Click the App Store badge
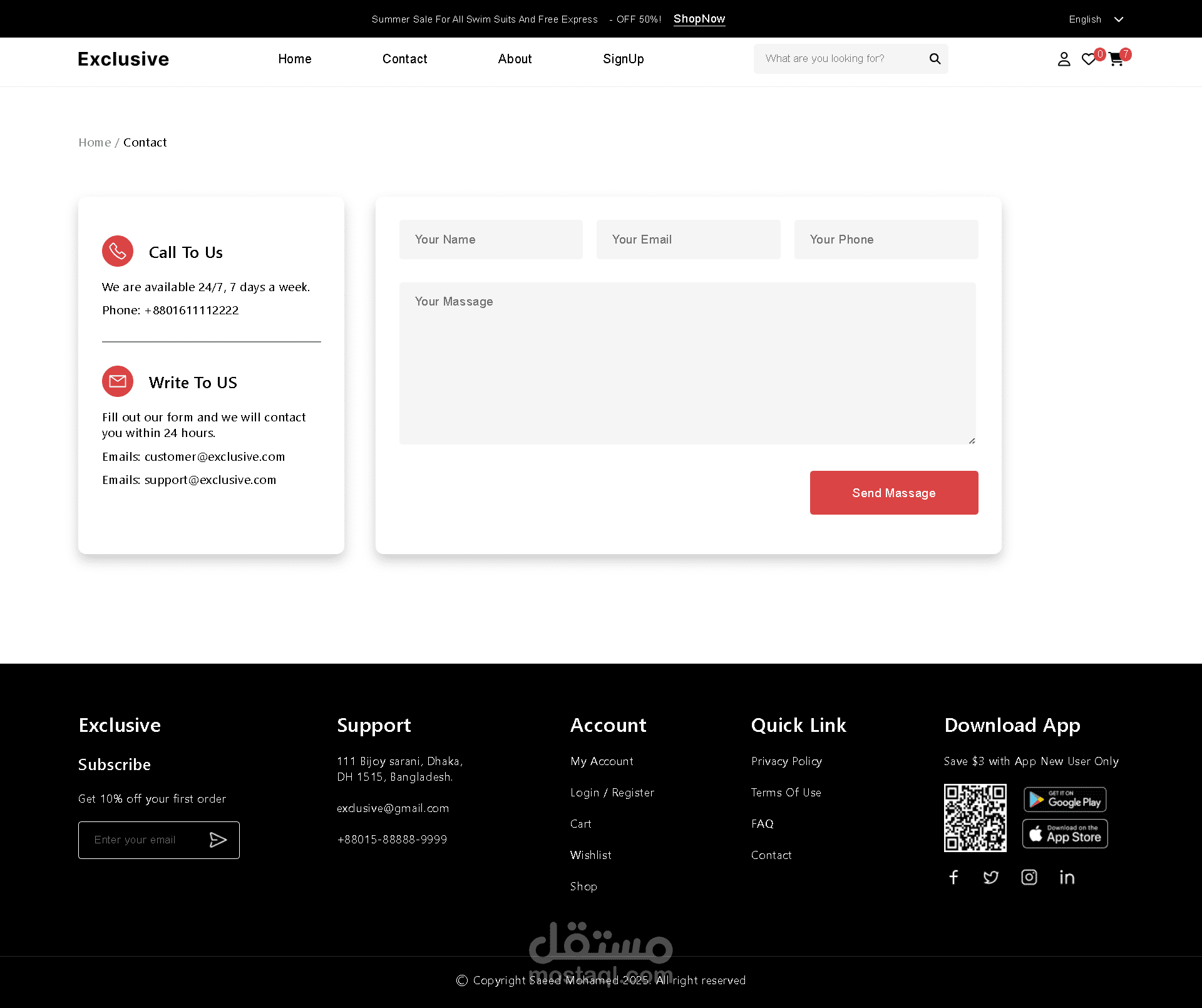Screen dimensions: 1202x1008 1065,834
